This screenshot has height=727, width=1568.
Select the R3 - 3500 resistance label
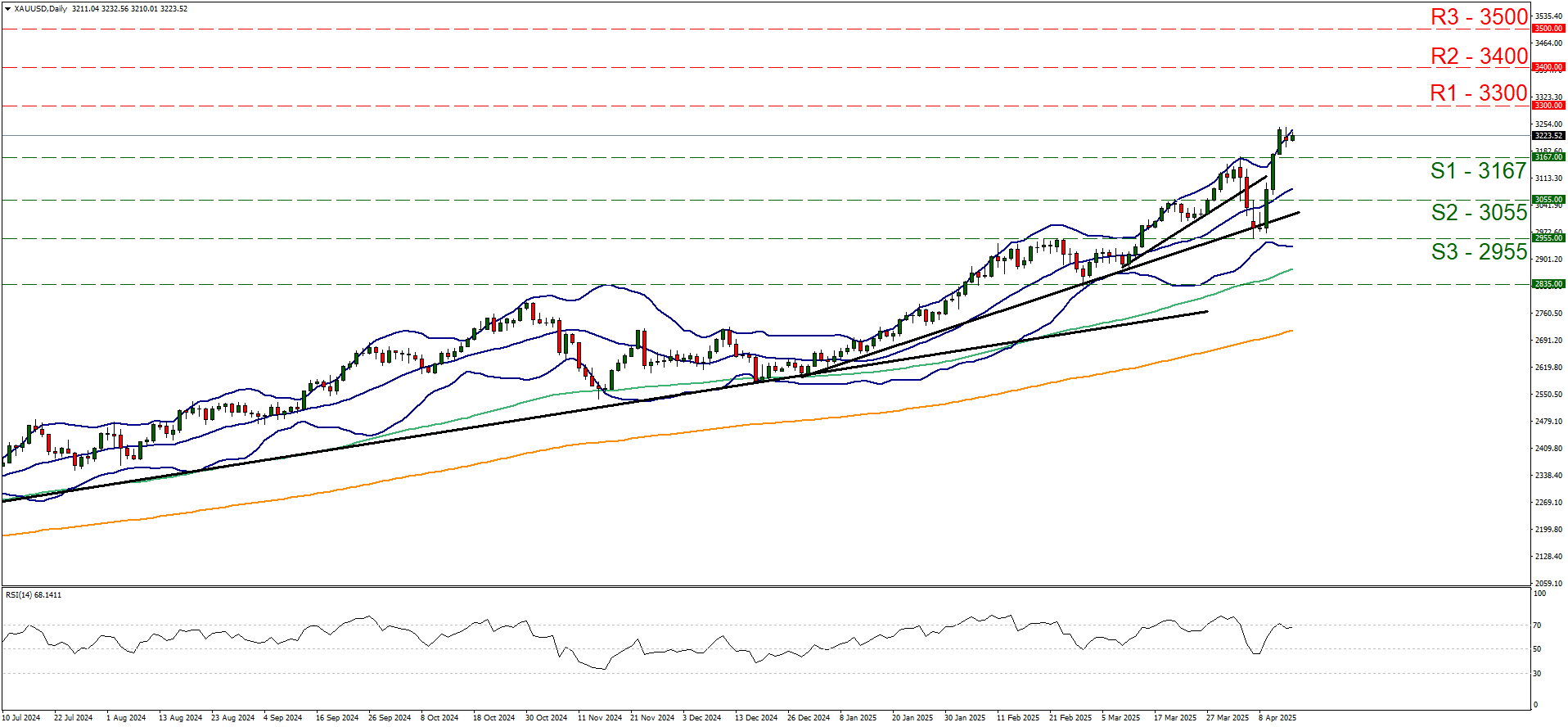[x=1479, y=16]
